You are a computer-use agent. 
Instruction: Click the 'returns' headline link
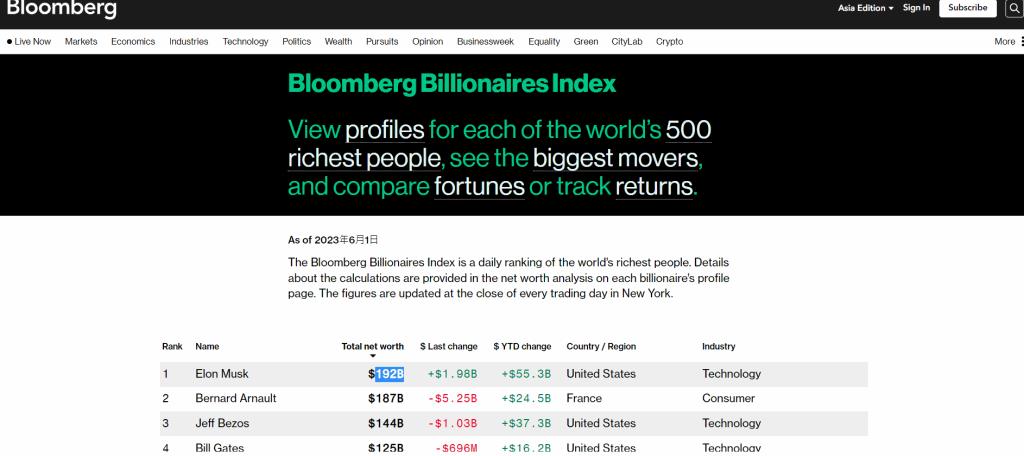tap(653, 187)
